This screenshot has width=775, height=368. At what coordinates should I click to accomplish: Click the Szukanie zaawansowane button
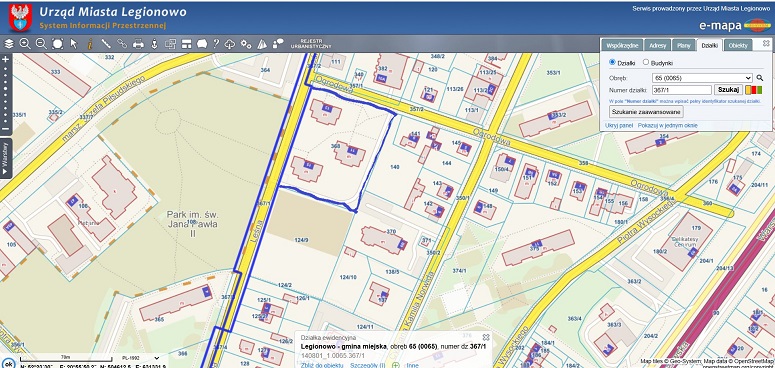click(x=646, y=112)
